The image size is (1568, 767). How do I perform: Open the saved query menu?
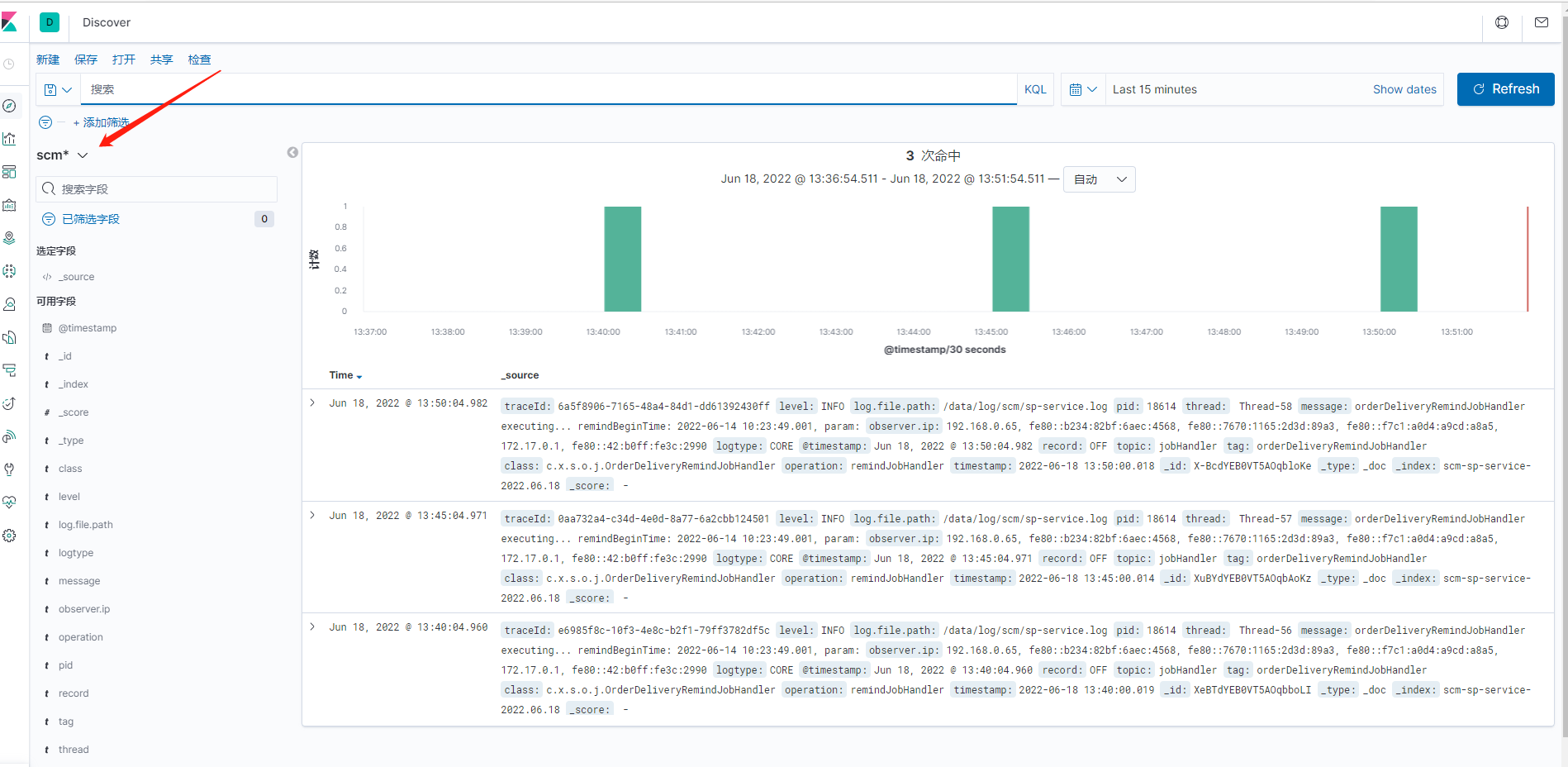(58, 89)
